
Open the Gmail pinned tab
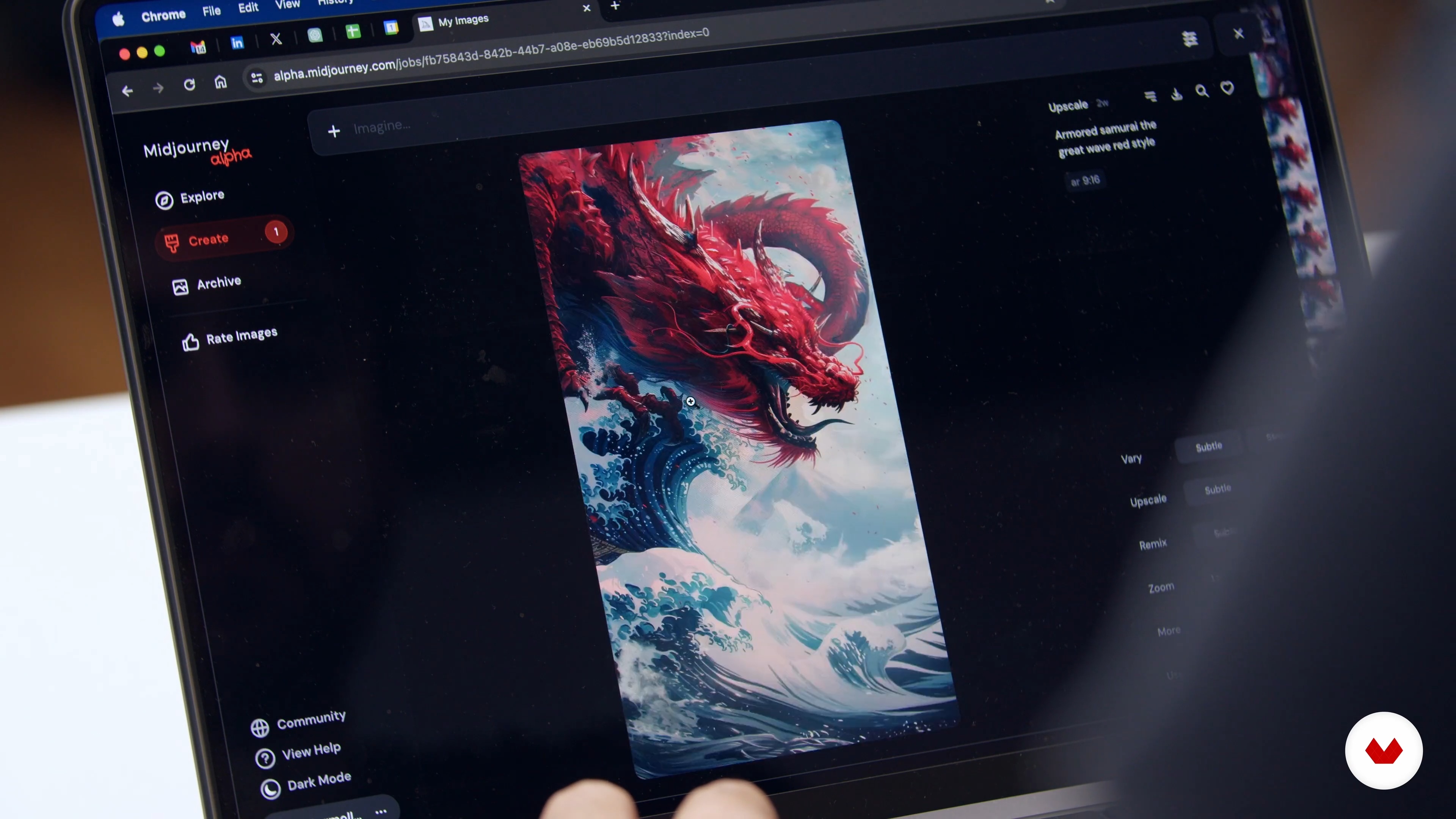[x=198, y=47]
